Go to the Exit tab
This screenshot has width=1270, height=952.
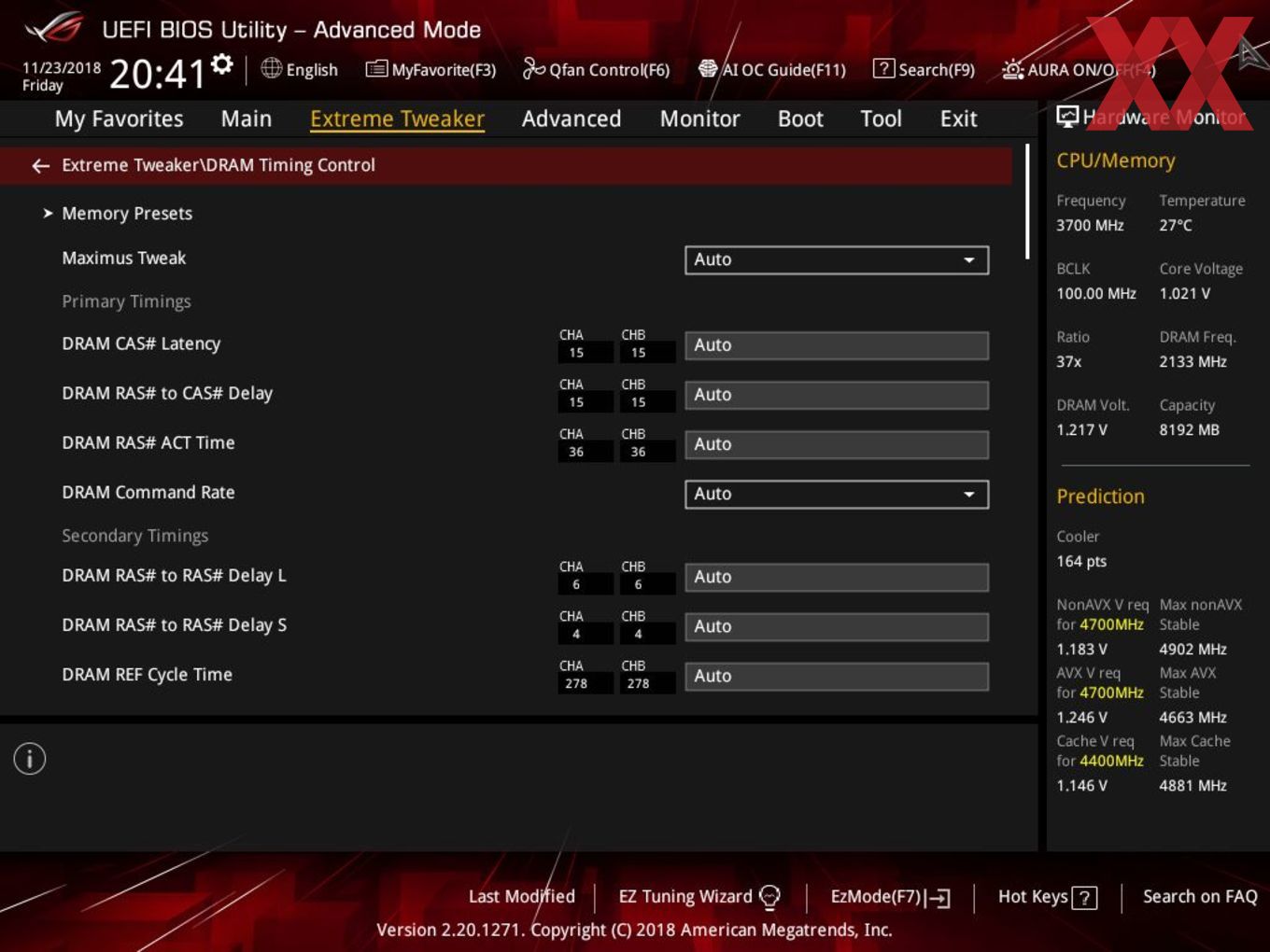click(x=959, y=119)
